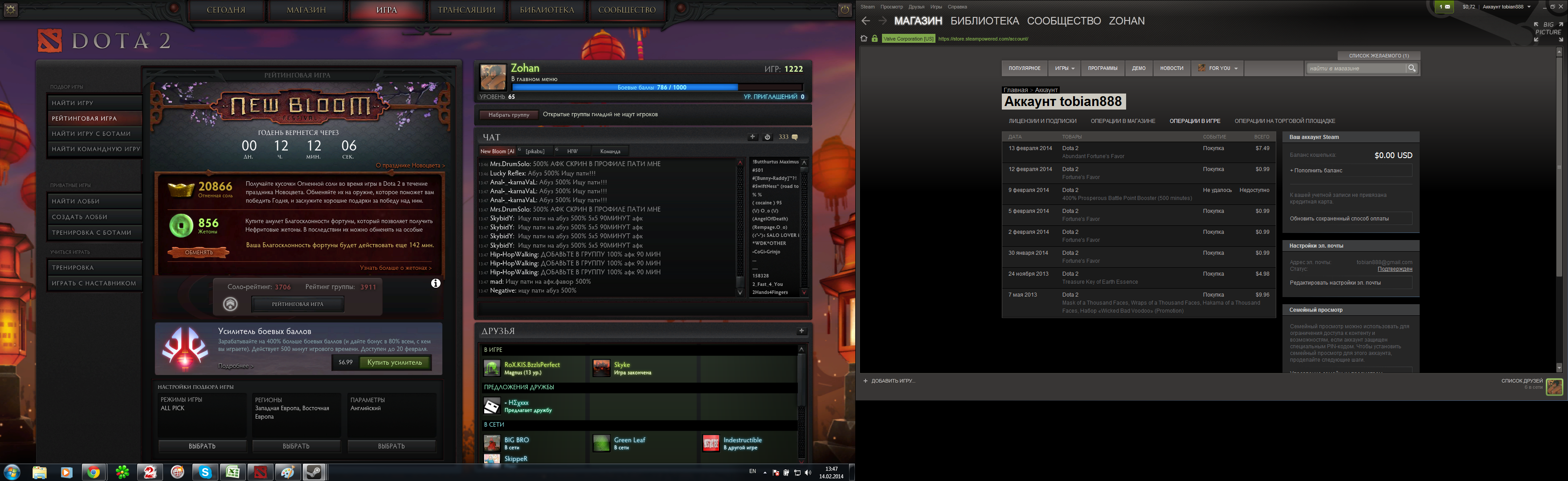The height and width of the screenshot is (481, 1568).
Task: Open Dota 2 Сообщество tab
Action: tap(627, 10)
